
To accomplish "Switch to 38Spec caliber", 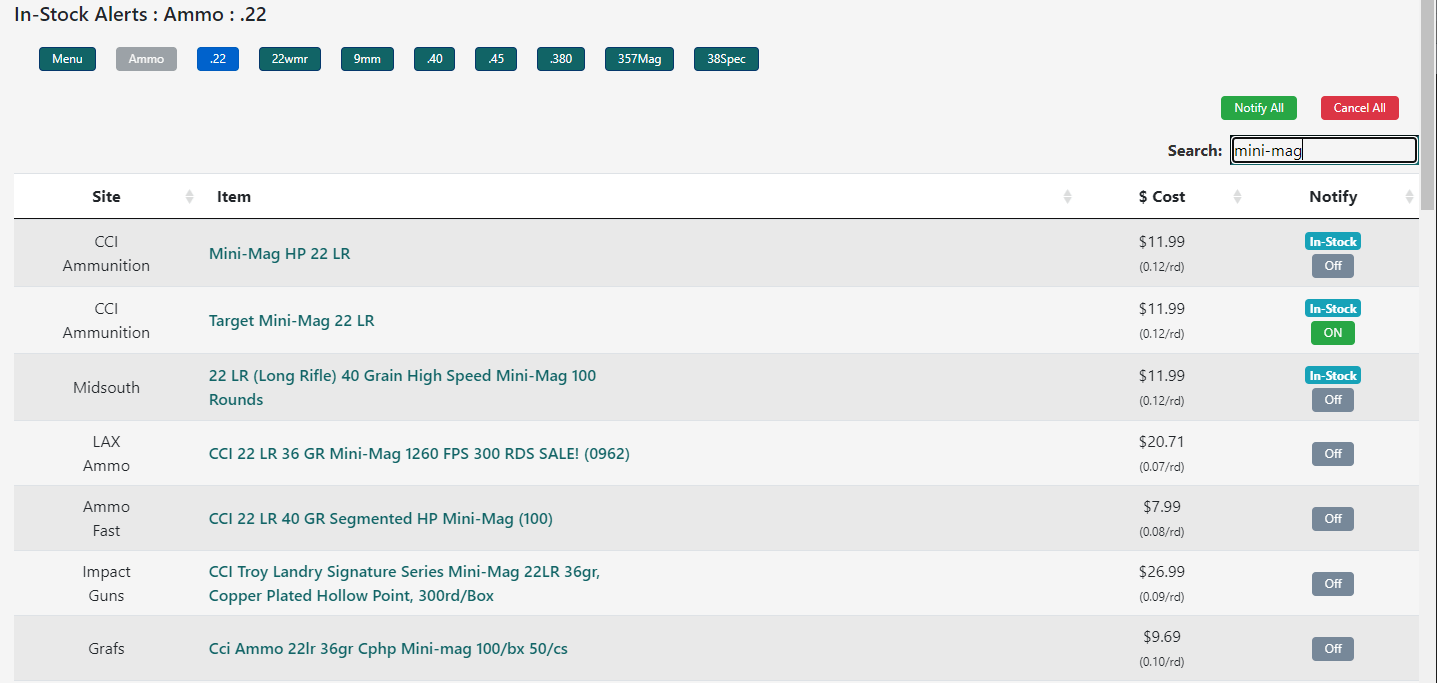I will pos(726,59).
